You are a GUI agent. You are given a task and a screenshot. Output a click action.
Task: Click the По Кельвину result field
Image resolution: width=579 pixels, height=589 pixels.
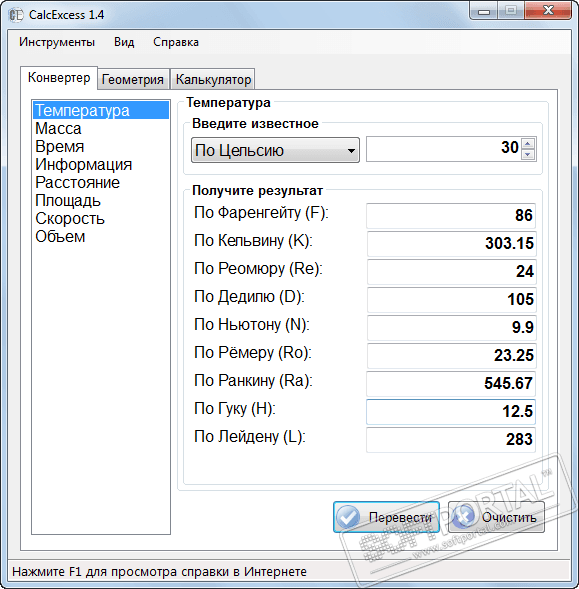coord(451,244)
